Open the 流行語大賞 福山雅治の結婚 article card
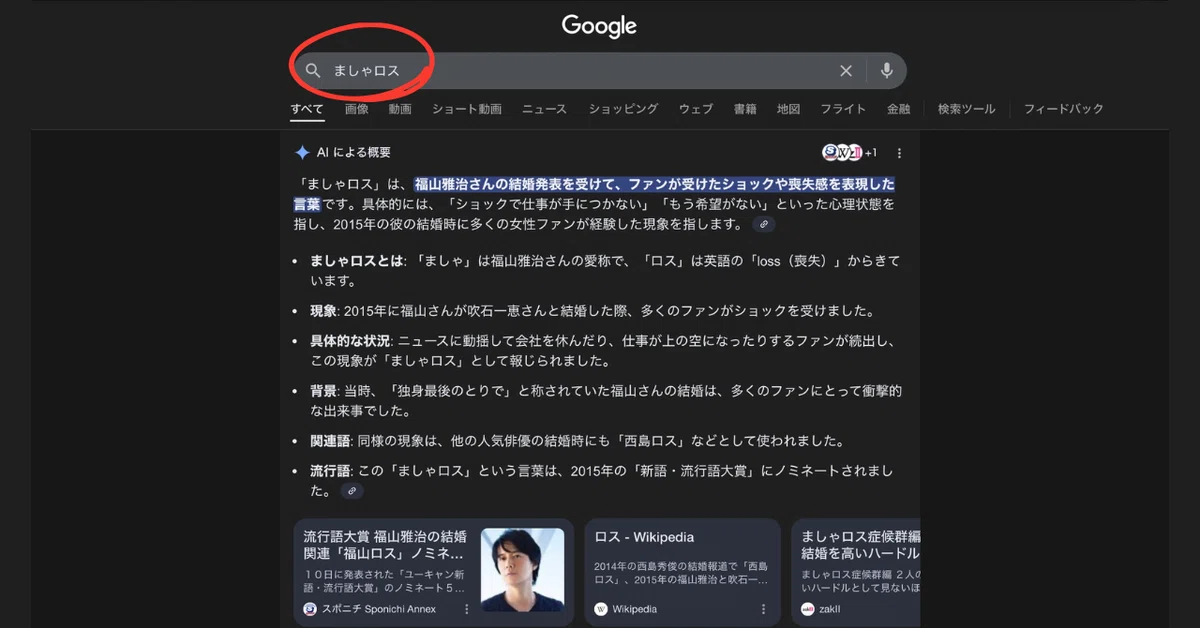Screen dimensions: 1200x628 click(434, 572)
